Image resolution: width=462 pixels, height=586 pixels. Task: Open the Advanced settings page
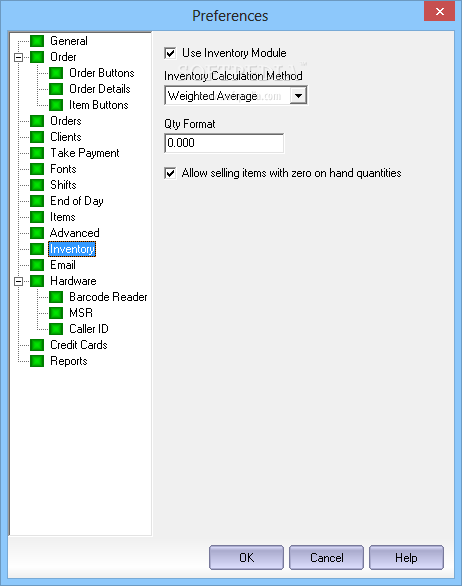(75, 233)
